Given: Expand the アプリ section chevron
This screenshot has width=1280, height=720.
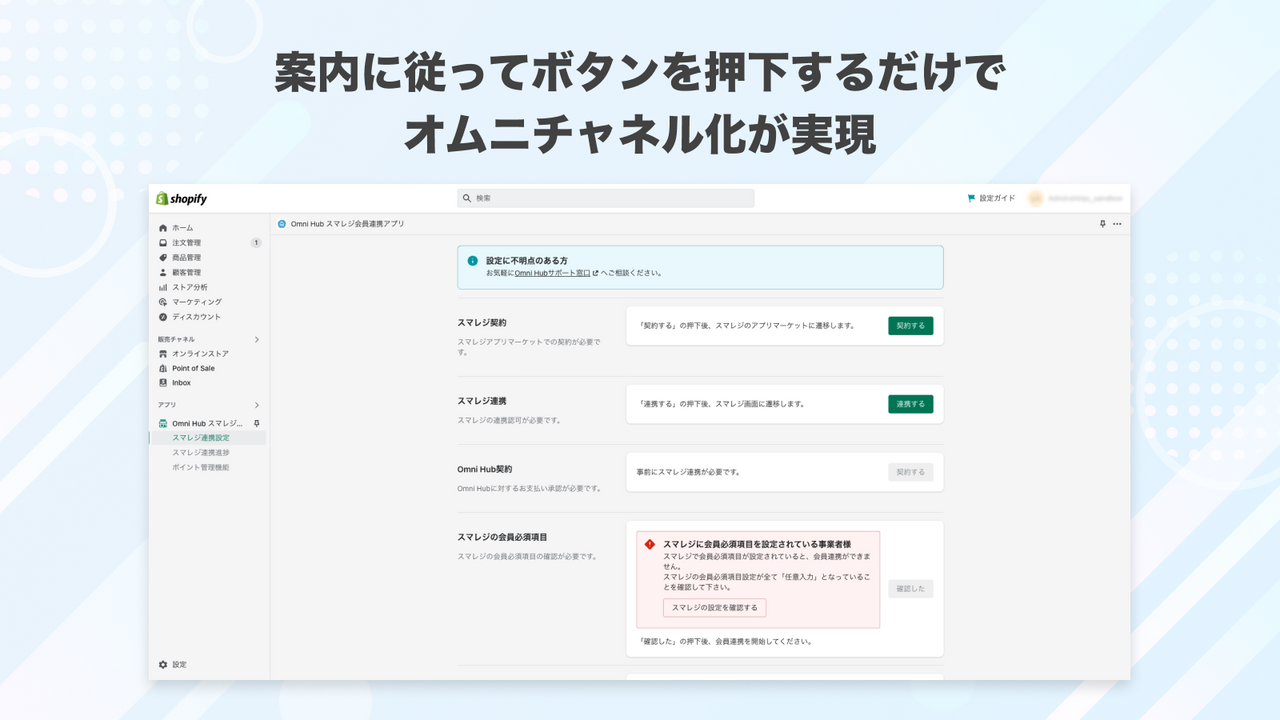Looking at the screenshot, I should tap(258, 404).
